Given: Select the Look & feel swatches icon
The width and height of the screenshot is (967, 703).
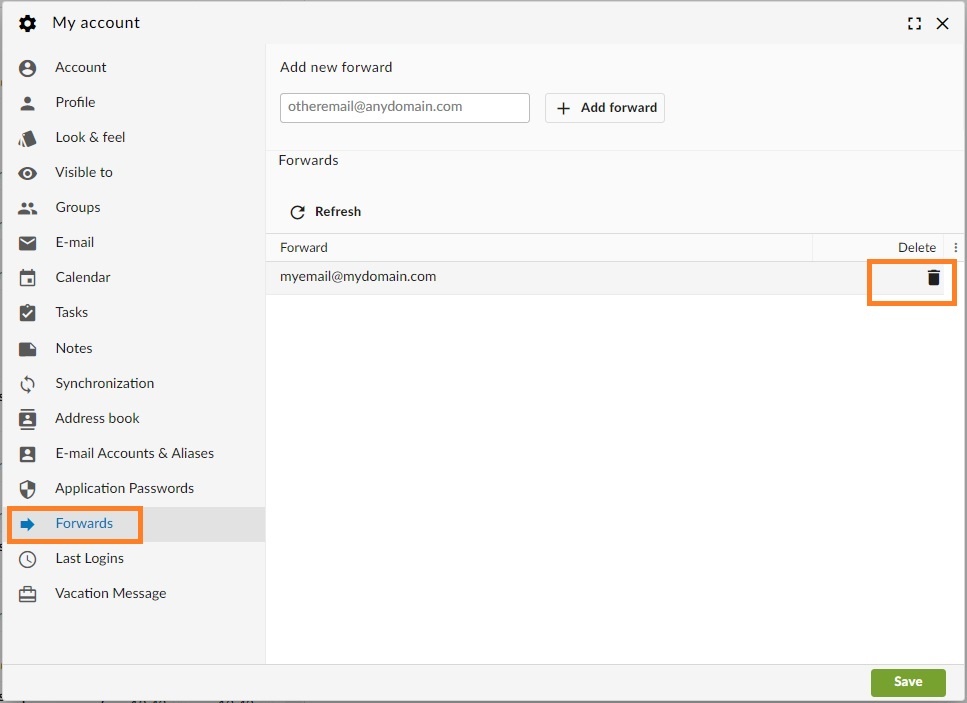Looking at the screenshot, I should pyautogui.click(x=27, y=138).
